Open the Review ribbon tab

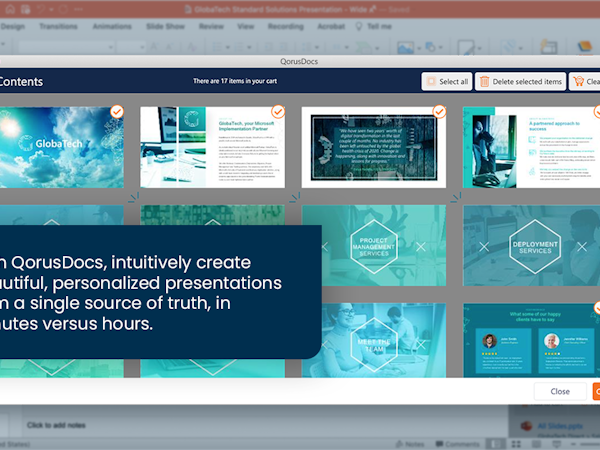click(x=212, y=26)
